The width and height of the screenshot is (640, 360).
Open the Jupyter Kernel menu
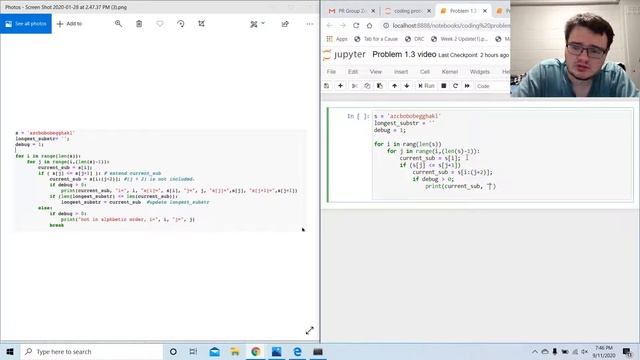click(449, 72)
